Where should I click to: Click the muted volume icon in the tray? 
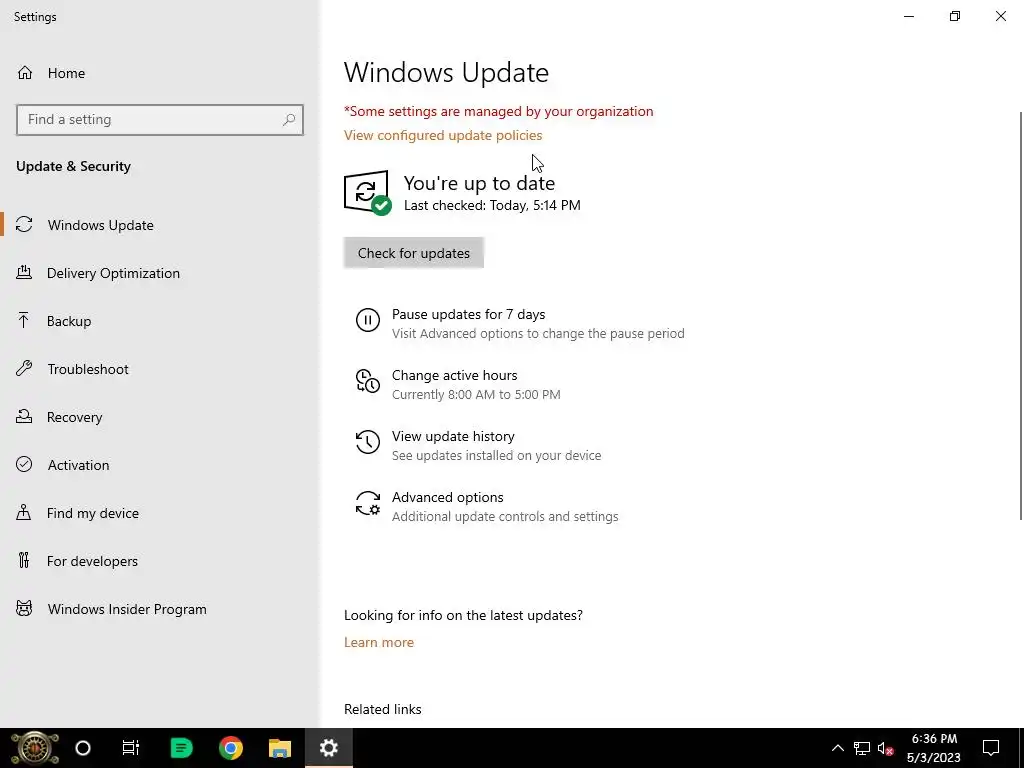click(x=886, y=748)
